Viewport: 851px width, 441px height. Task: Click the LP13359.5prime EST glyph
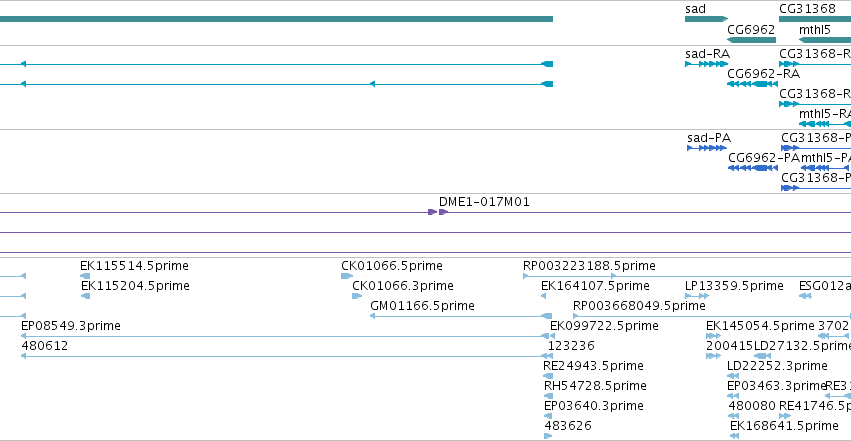[x=697, y=296]
